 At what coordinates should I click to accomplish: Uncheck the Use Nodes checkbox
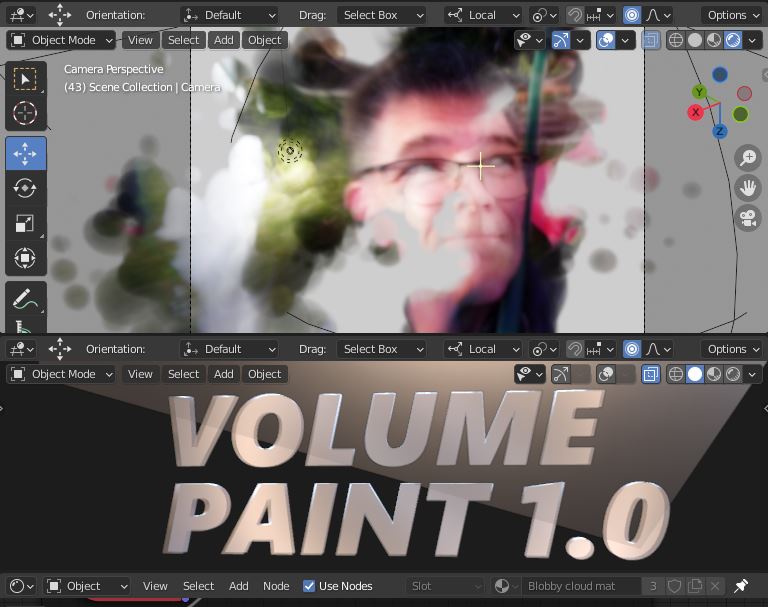[309, 586]
